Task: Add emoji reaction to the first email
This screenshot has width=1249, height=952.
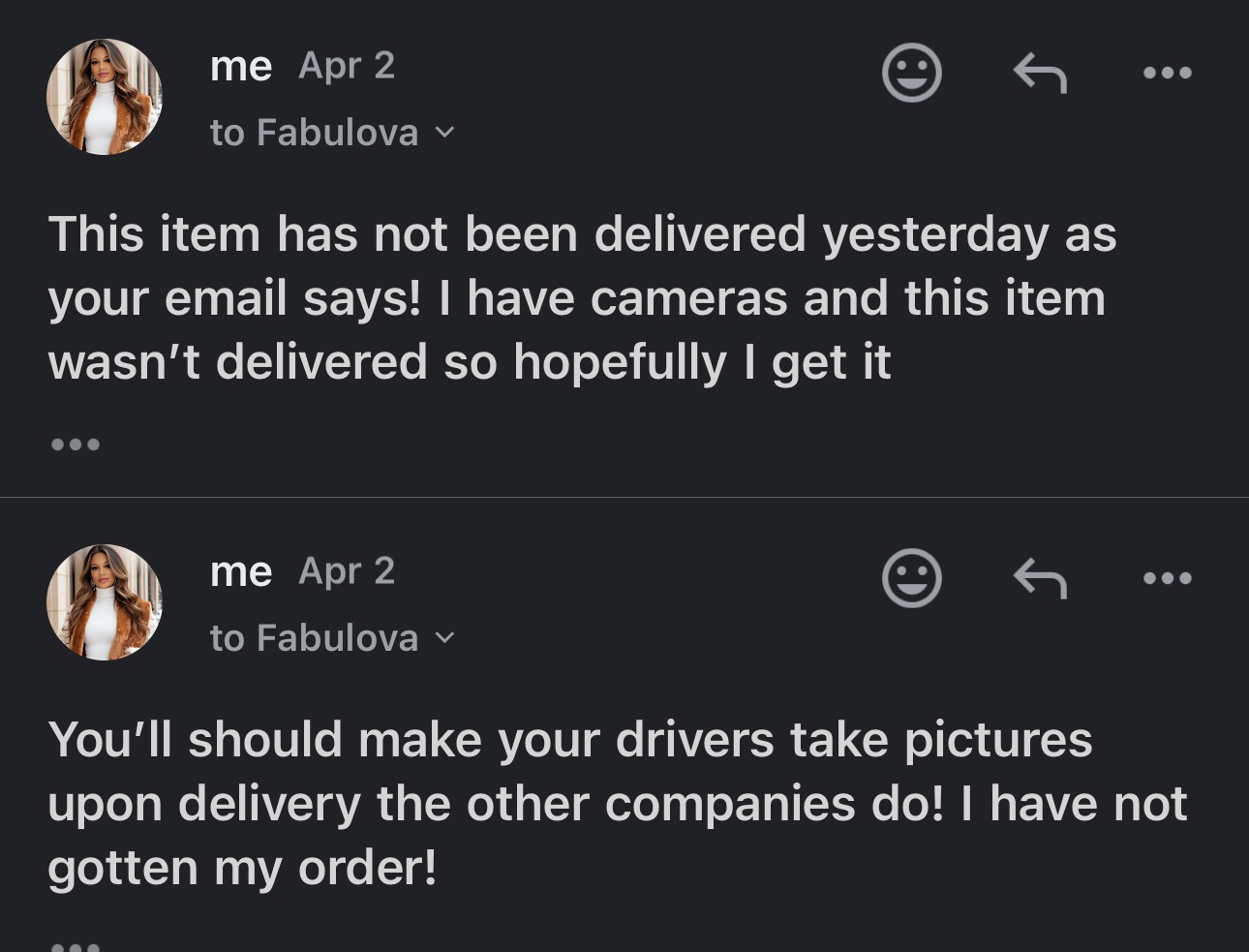Action: pyautogui.click(x=911, y=73)
